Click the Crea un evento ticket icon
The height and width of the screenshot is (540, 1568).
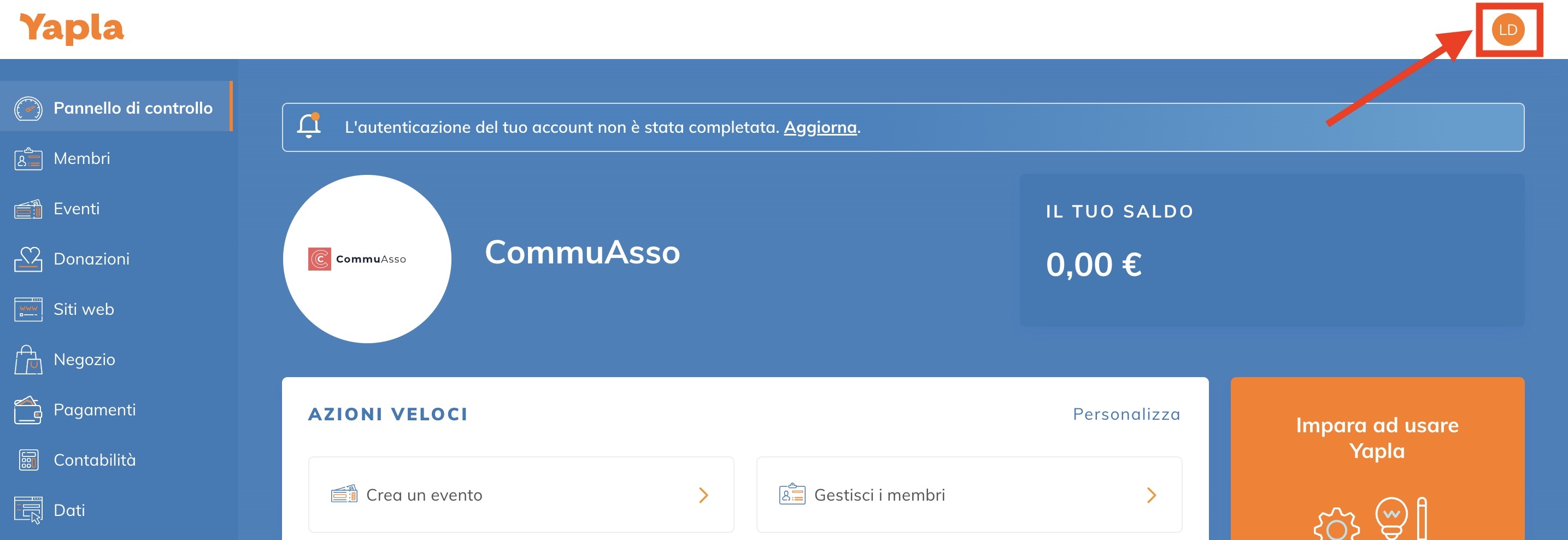344,494
